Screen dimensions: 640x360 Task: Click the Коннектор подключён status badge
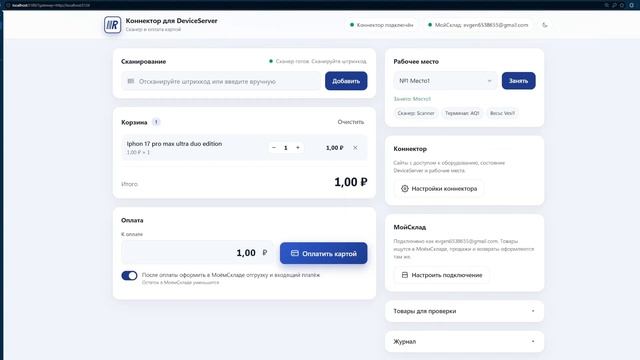click(x=382, y=25)
